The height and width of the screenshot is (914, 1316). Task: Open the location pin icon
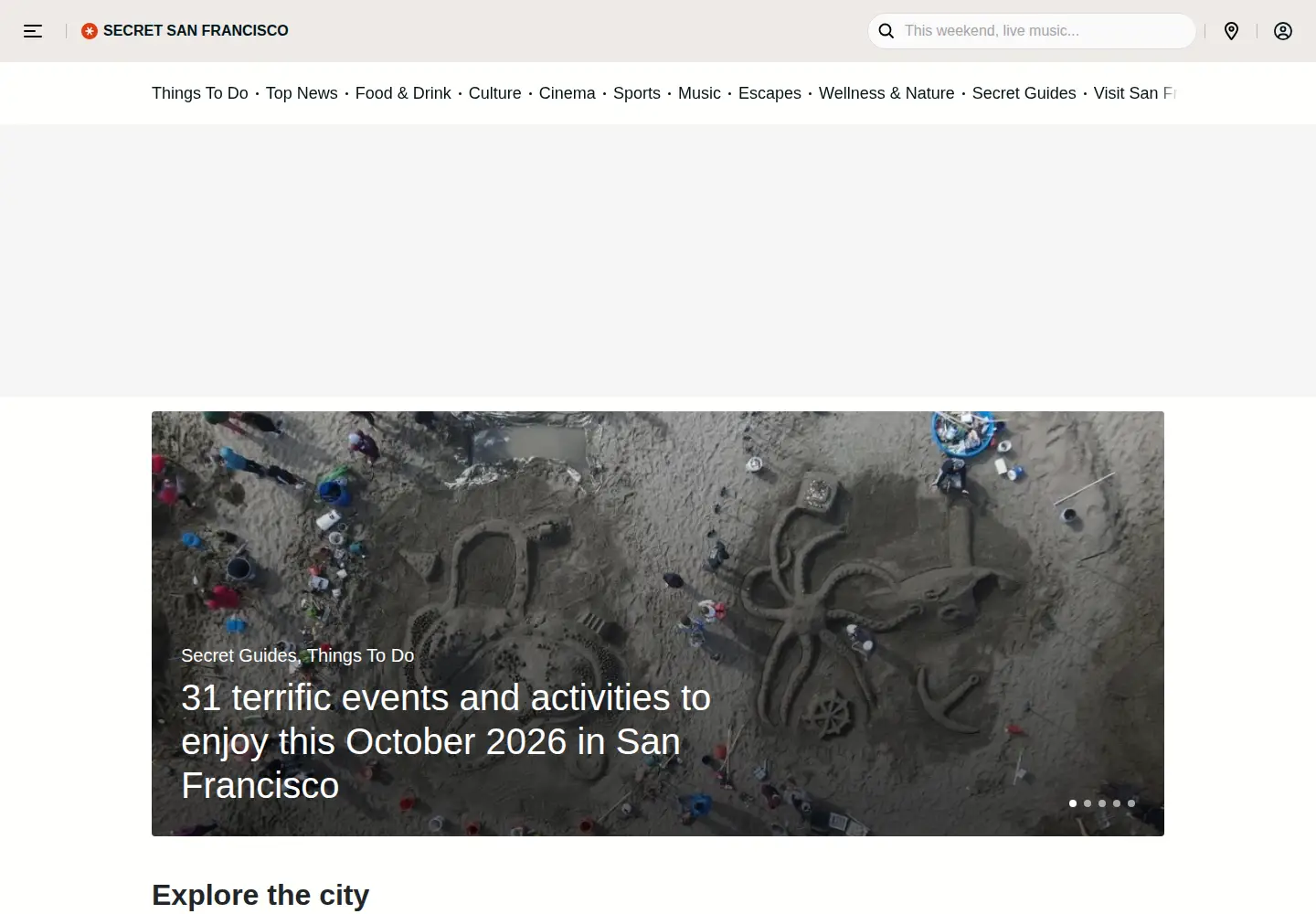[x=1232, y=31]
